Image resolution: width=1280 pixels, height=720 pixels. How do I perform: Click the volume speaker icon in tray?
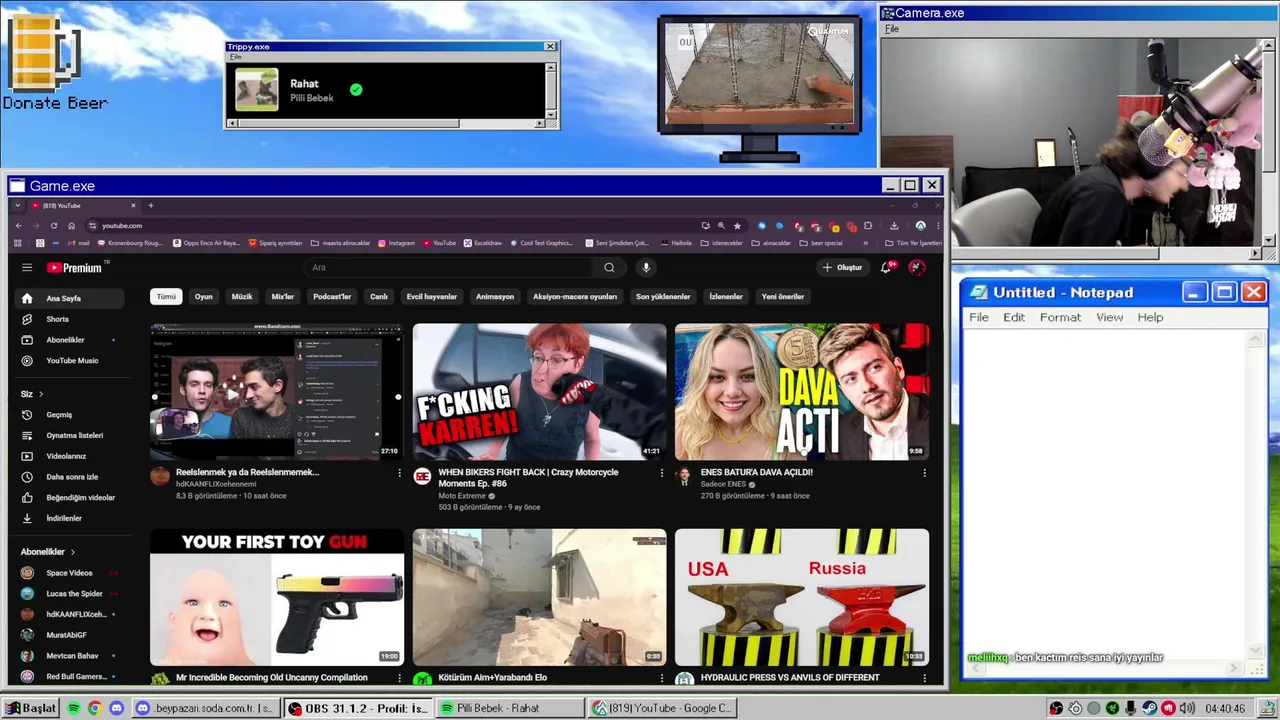pyautogui.click(x=1187, y=708)
